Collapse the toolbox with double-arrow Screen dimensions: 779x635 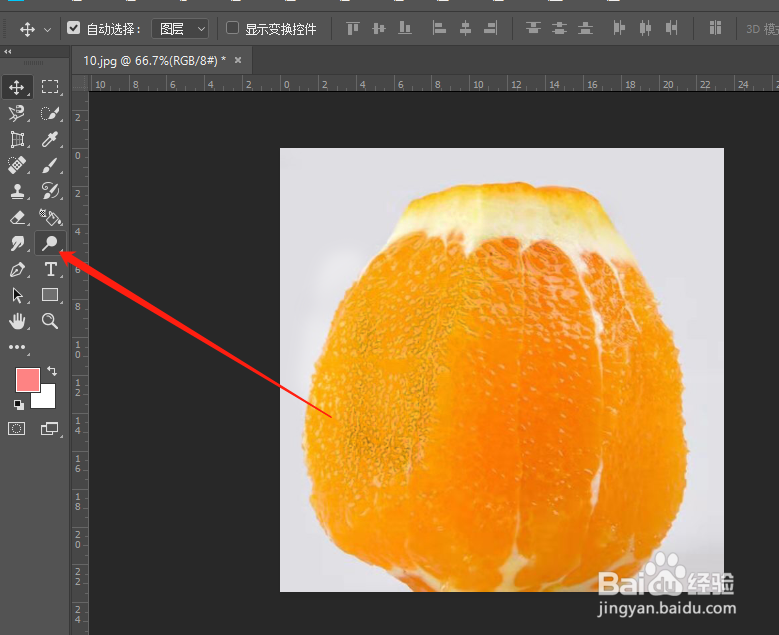[8, 52]
